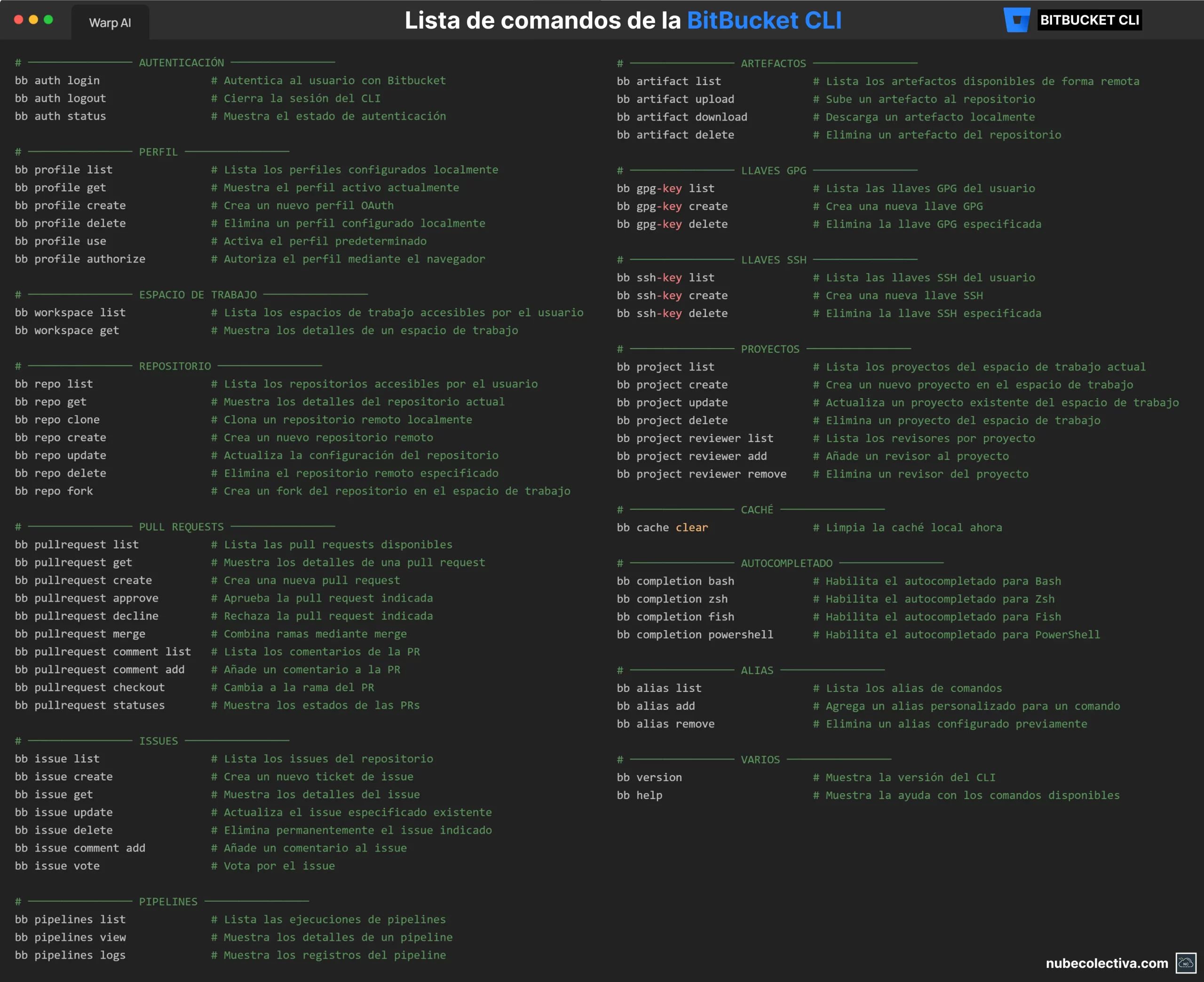Select the 'bb pullrequest merge' command
The height and width of the screenshot is (982, 1204).
tap(79, 633)
